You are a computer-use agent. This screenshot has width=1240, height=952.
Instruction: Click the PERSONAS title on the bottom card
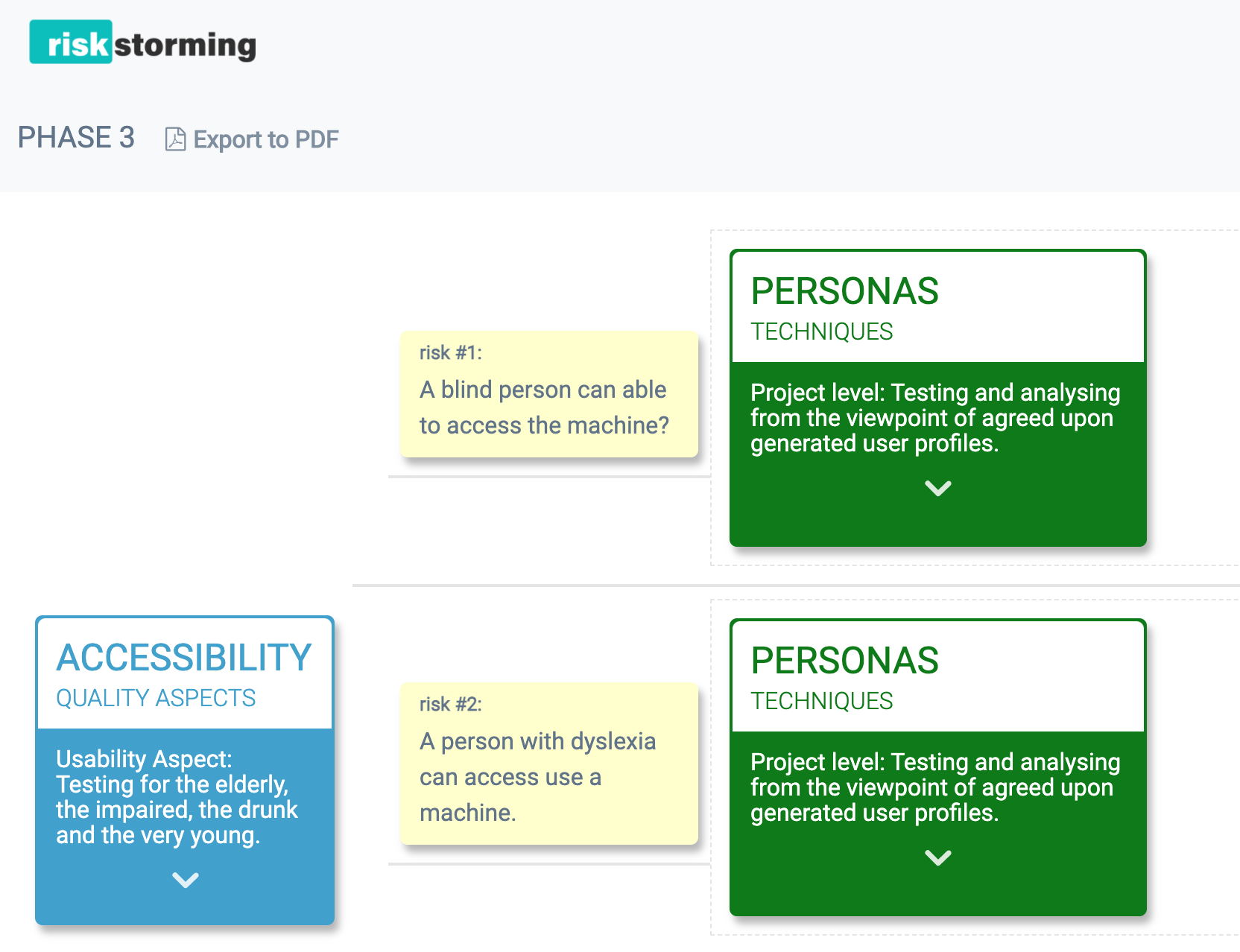pos(844,660)
